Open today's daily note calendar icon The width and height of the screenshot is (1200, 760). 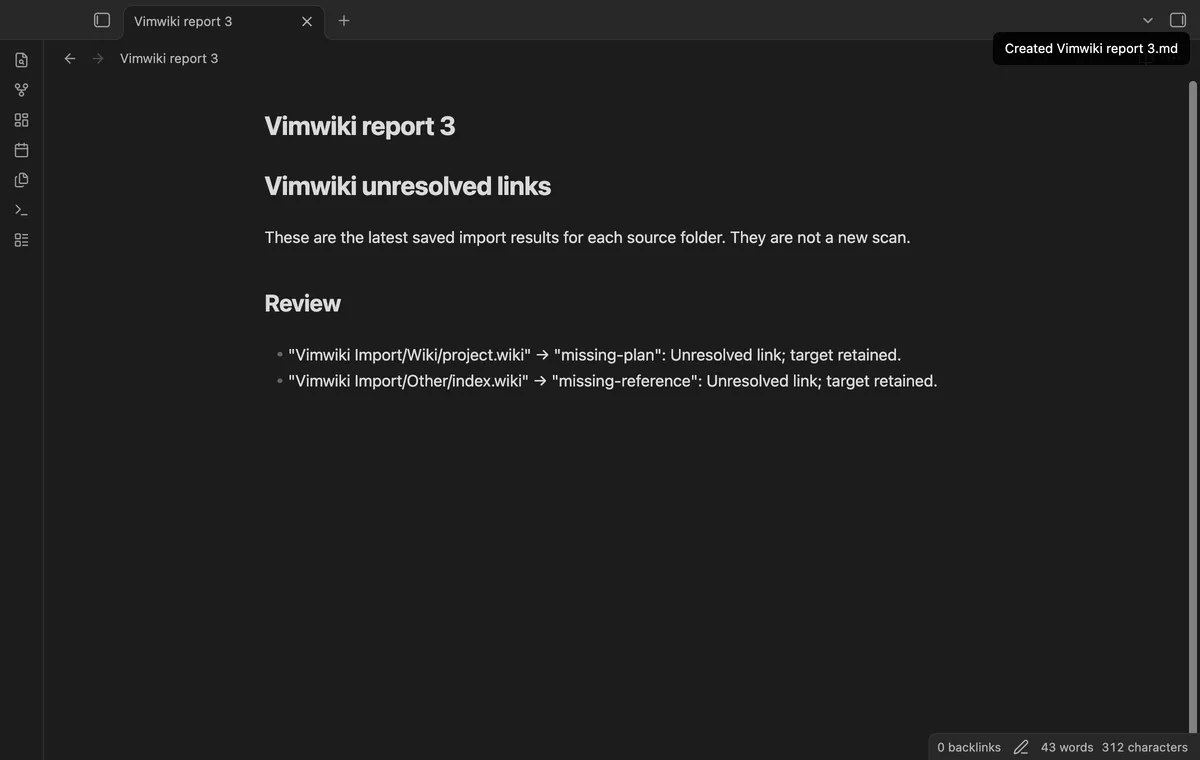pos(22,150)
